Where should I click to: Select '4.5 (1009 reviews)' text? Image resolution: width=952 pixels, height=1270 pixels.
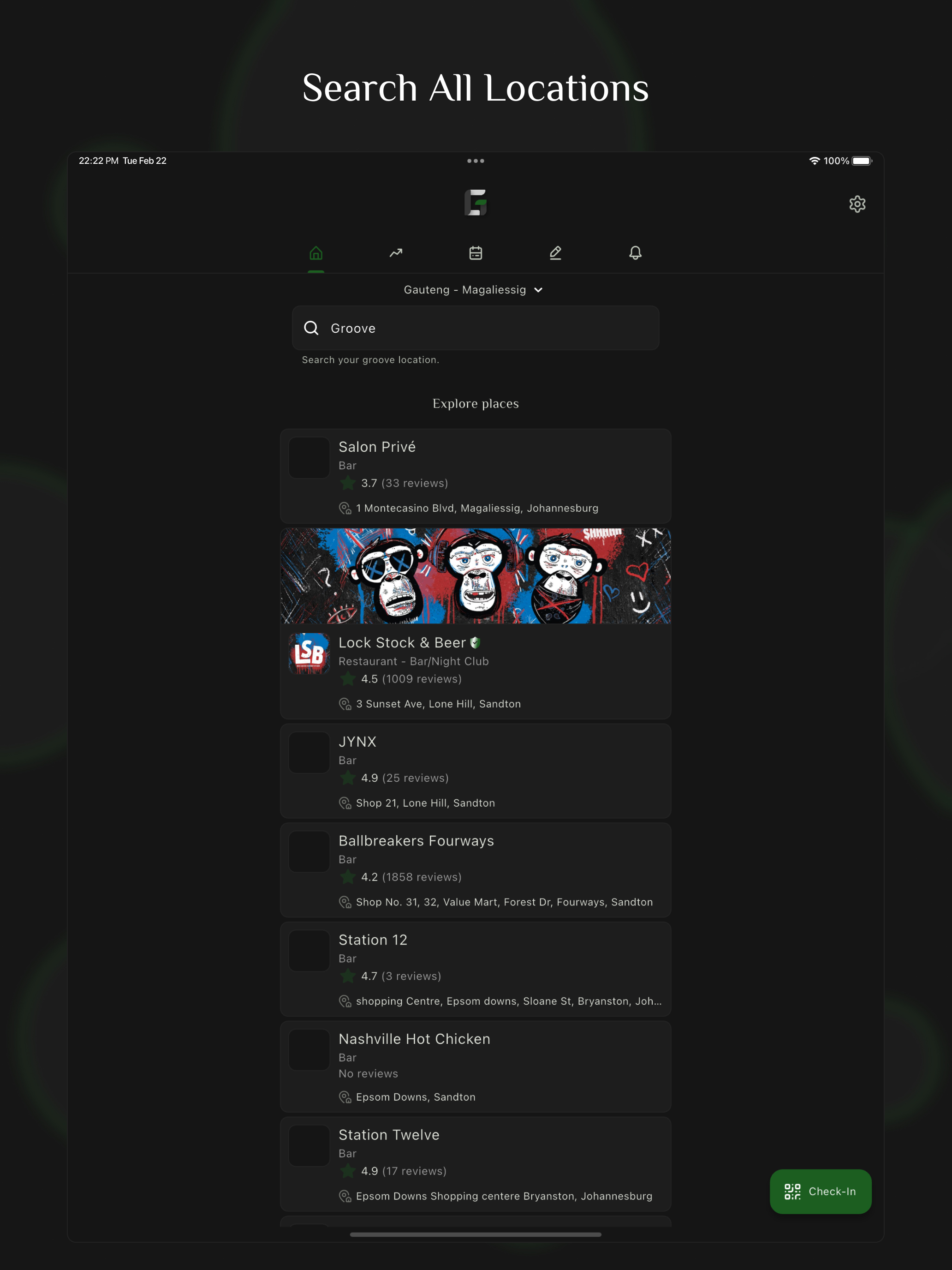(411, 679)
